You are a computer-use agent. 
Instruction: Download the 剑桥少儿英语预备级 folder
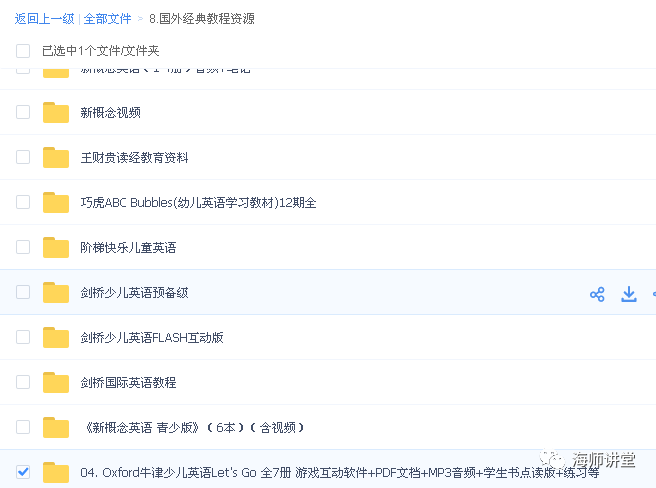coord(629,294)
